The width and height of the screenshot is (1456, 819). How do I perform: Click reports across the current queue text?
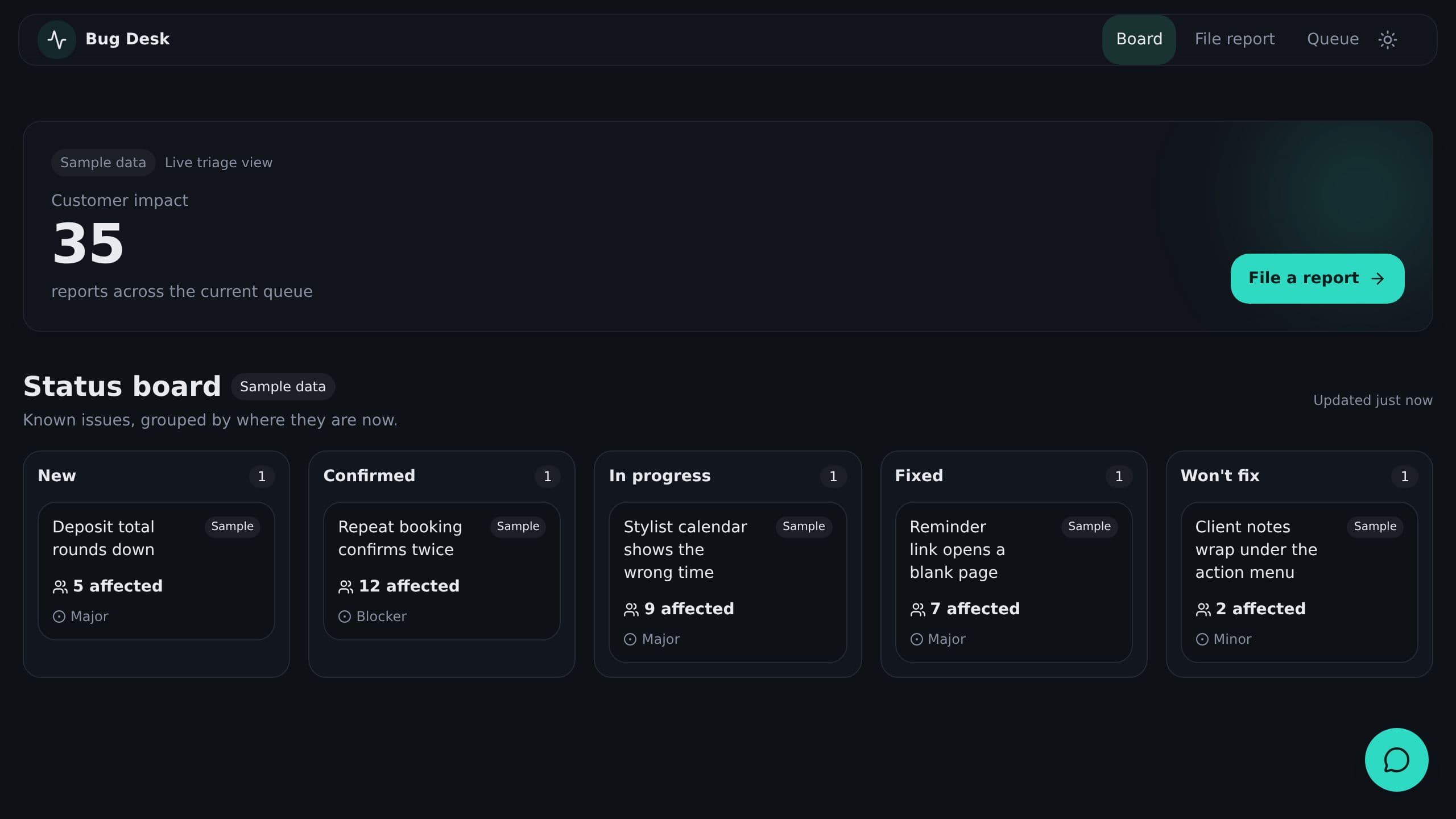coord(182,291)
